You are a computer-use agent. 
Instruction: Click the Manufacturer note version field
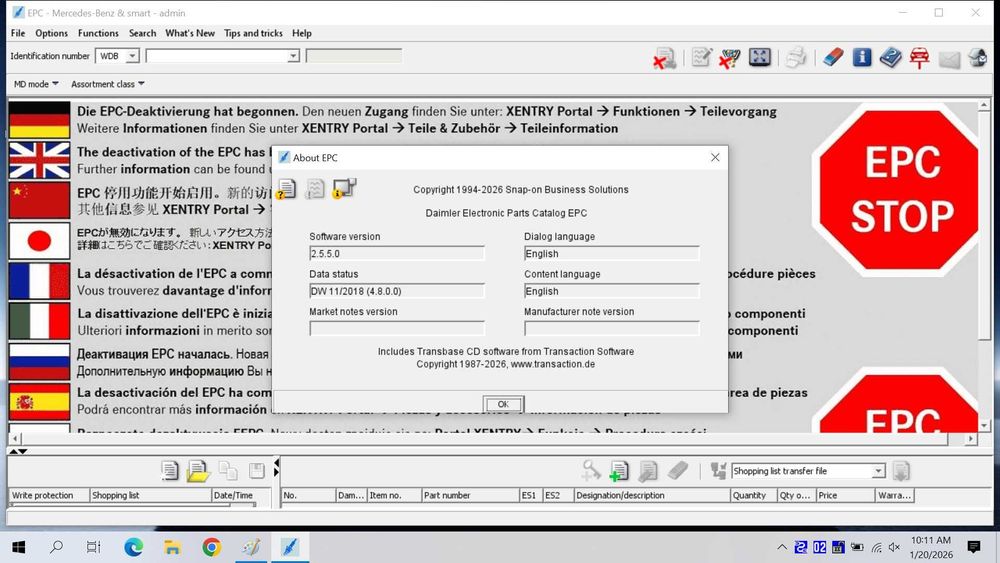click(x=612, y=328)
